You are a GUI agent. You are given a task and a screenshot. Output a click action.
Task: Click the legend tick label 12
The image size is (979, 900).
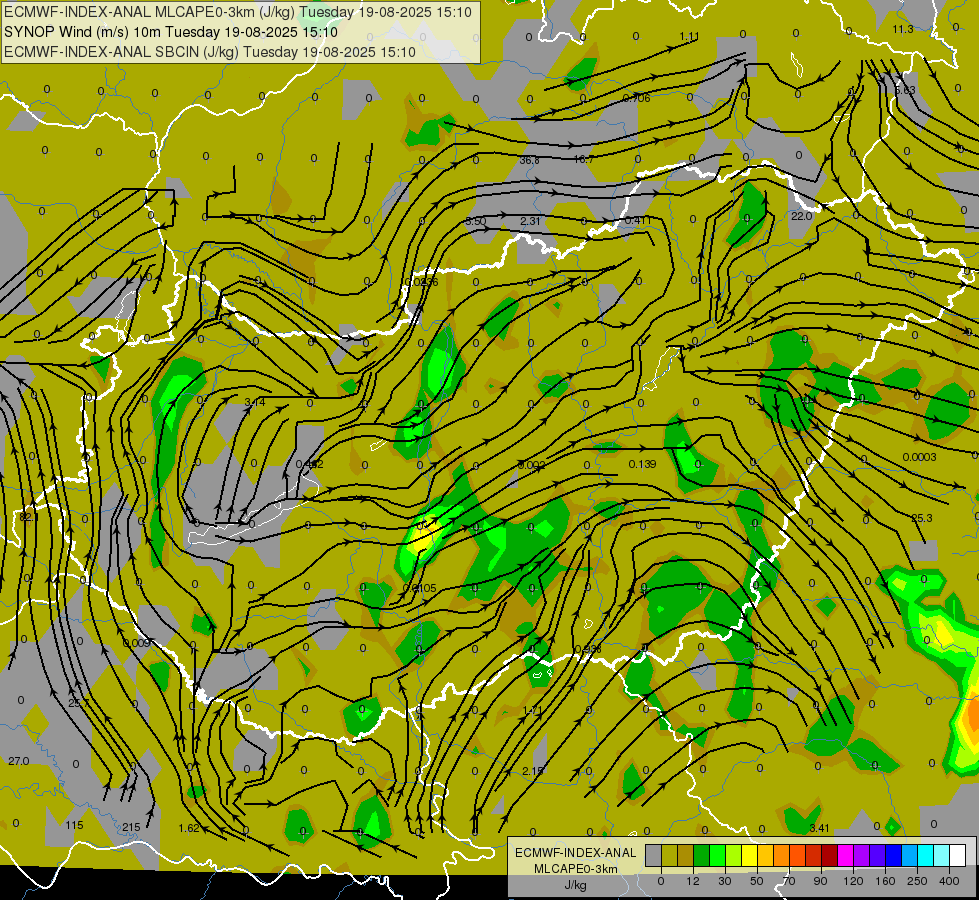point(693,881)
